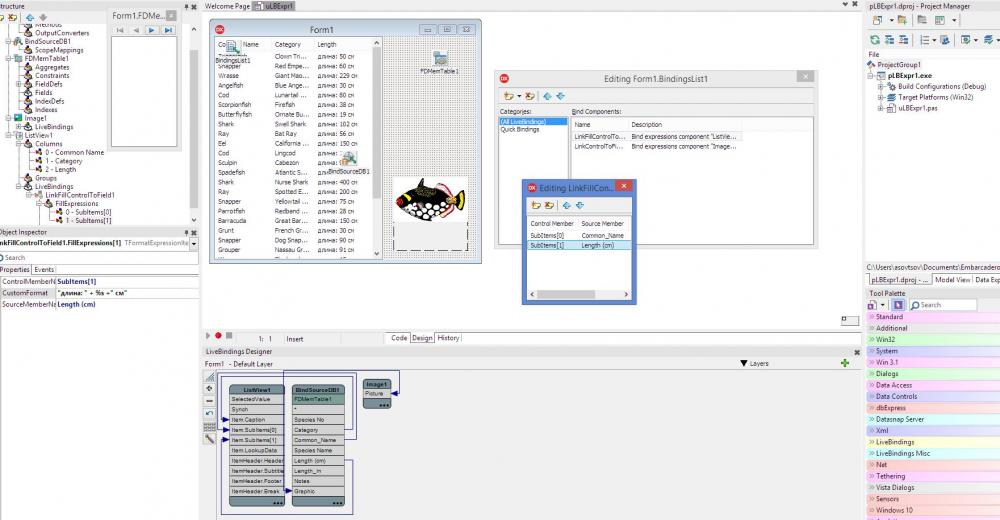Open the Events tab in Object Inspector
This screenshot has height=520, width=1000.
44,270
